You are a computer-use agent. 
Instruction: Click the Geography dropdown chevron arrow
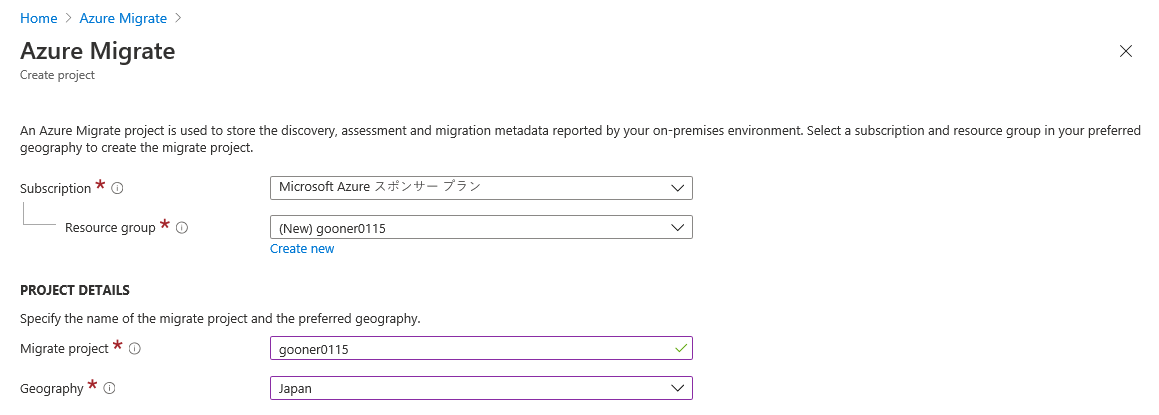click(x=677, y=388)
